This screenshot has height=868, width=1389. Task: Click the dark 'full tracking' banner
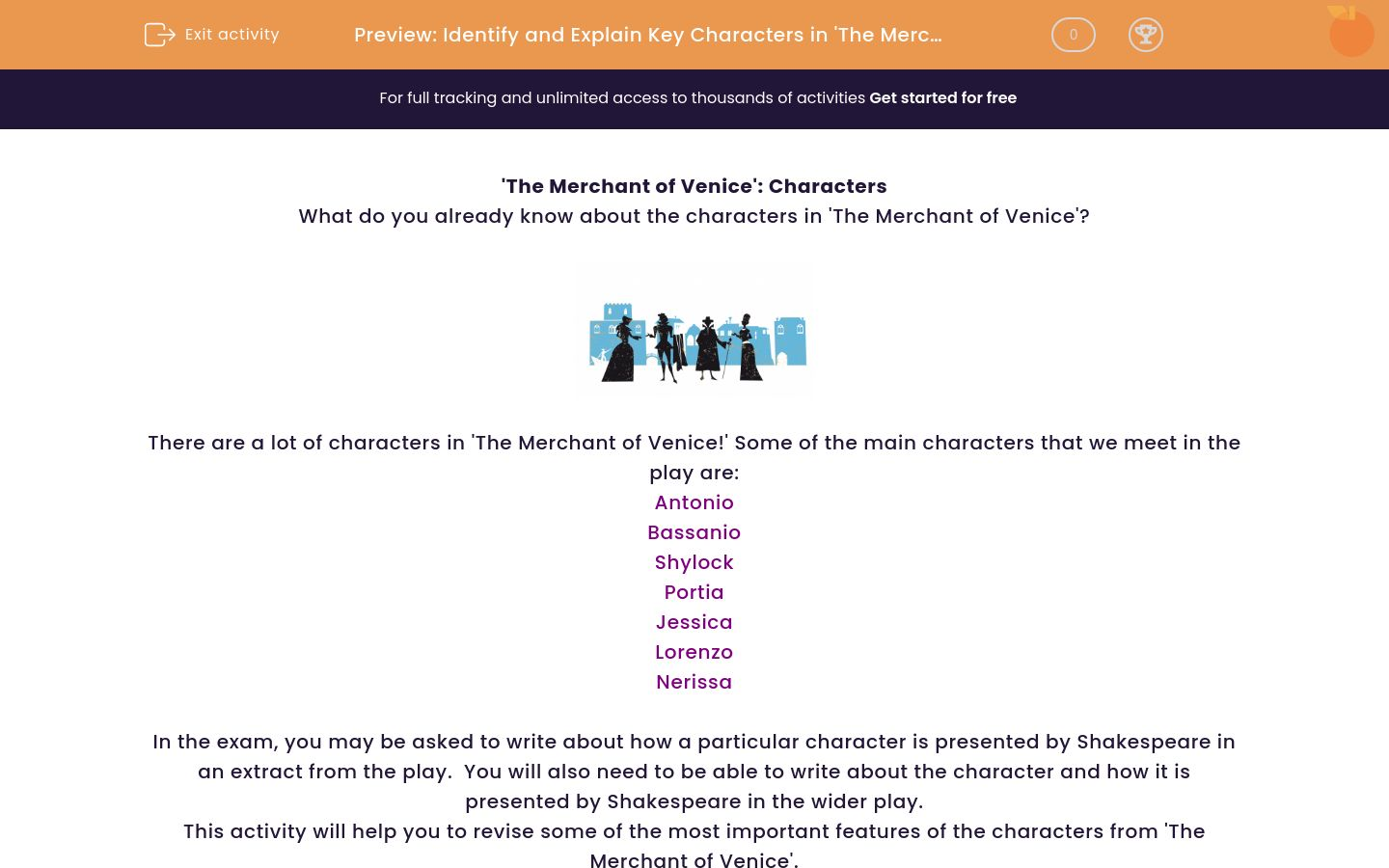tap(694, 98)
